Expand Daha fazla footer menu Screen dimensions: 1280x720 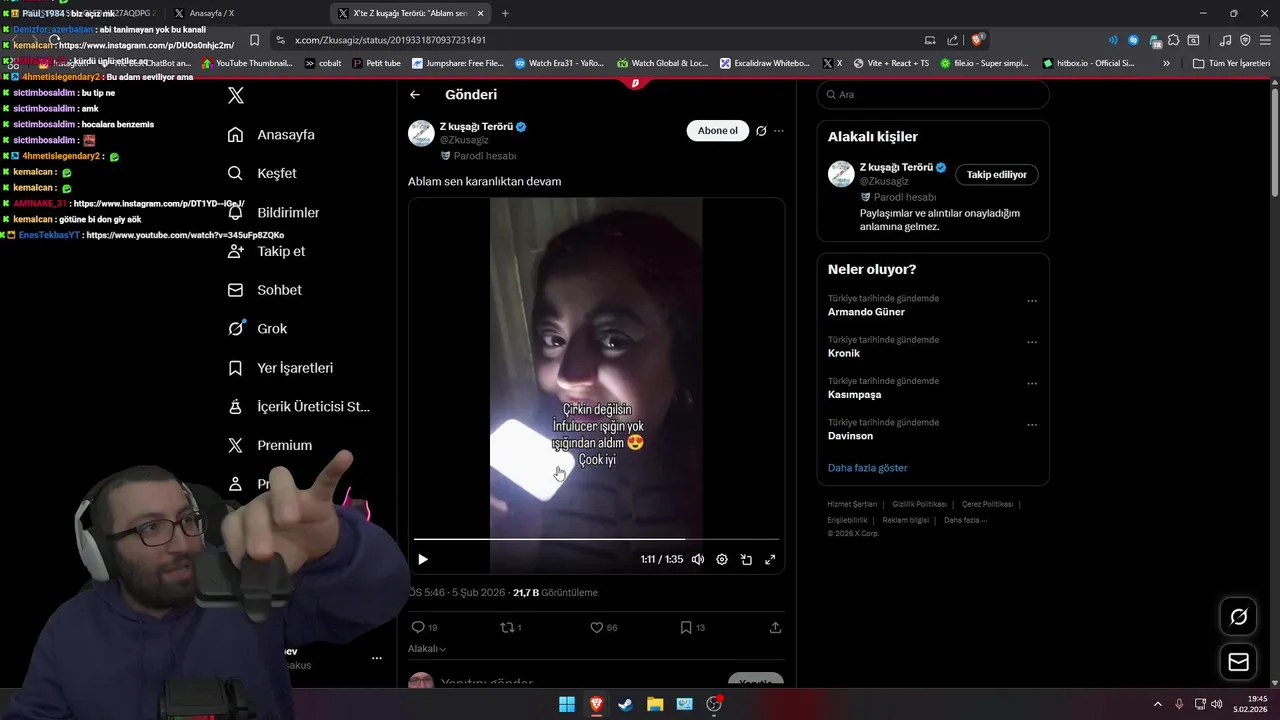[x=965, y=520]
